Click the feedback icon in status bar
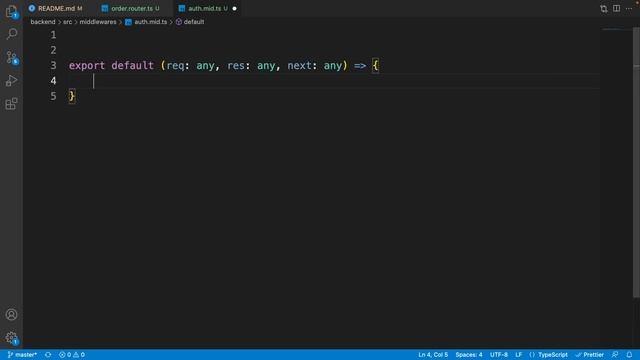Viewport: 640px width, 360px height. pos(615,355)
